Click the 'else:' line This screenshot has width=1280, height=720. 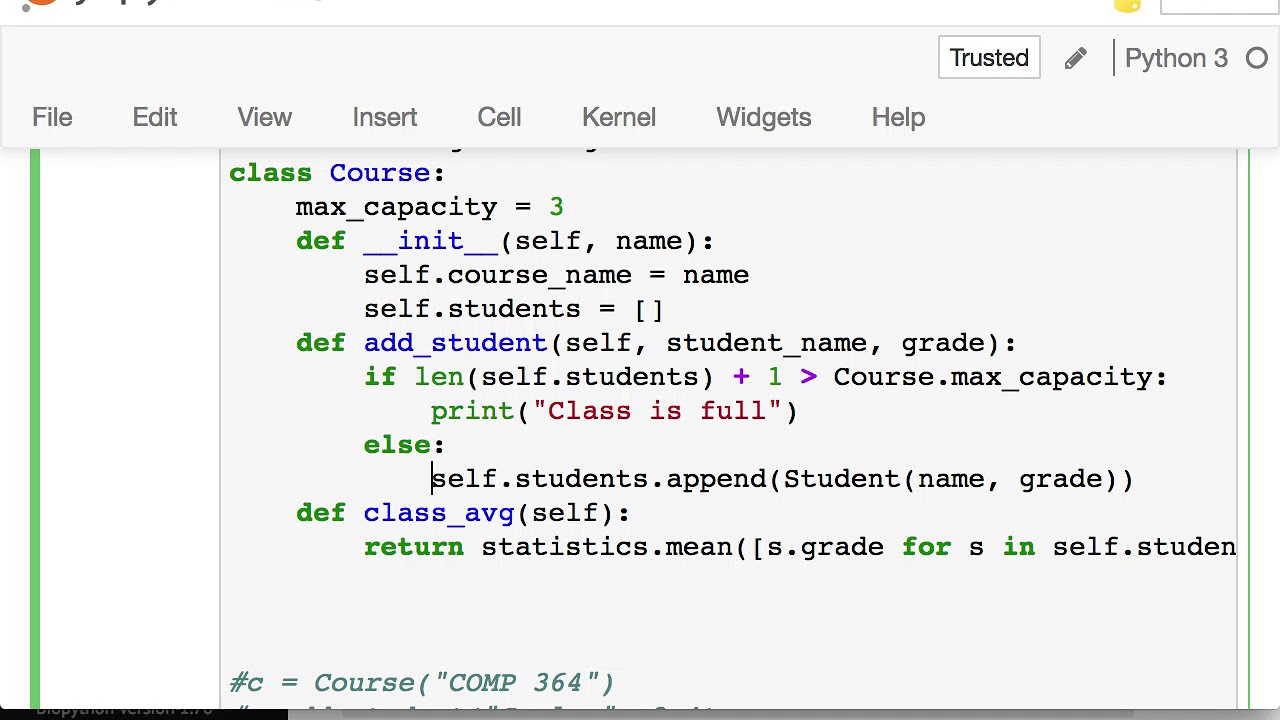point(404,445)
